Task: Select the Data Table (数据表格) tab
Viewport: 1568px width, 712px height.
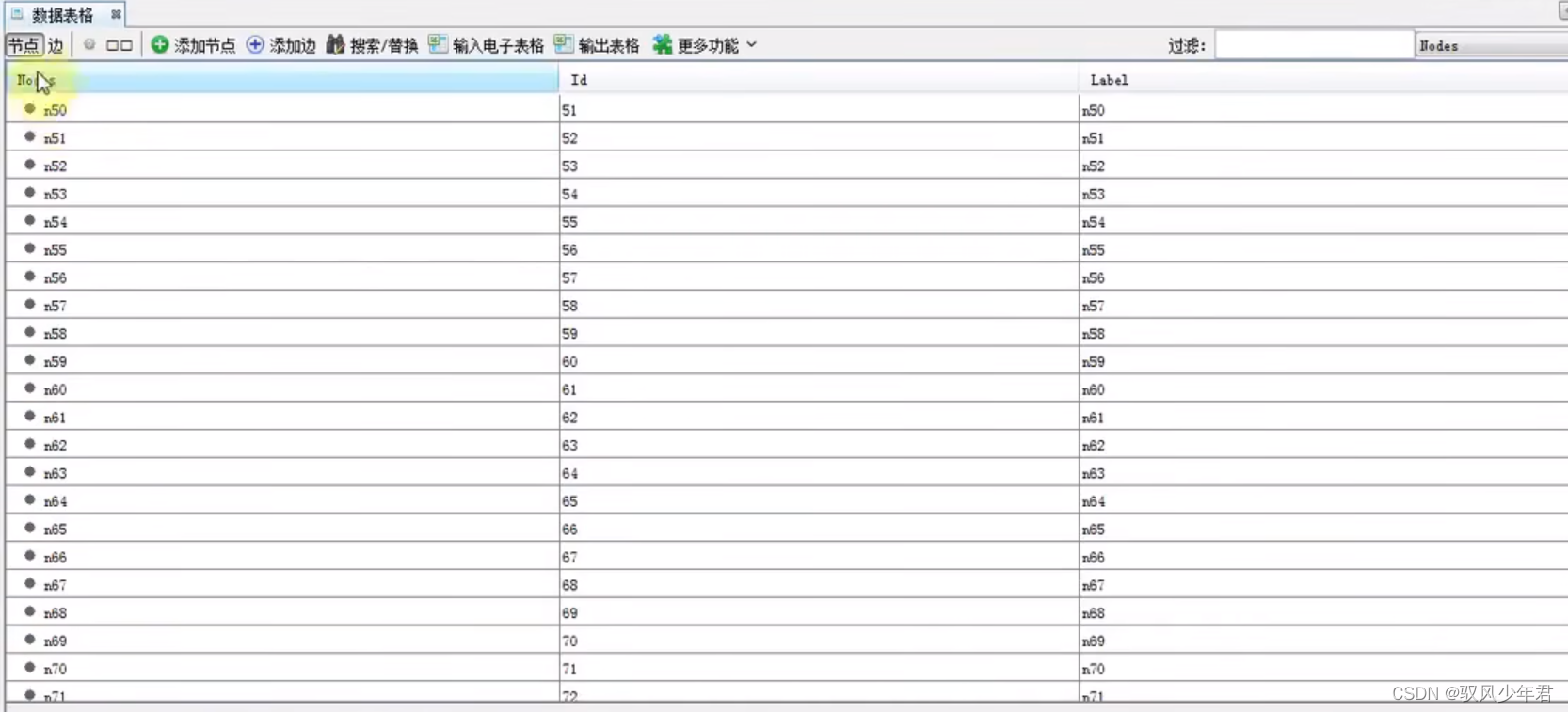Action: point(62,15)
